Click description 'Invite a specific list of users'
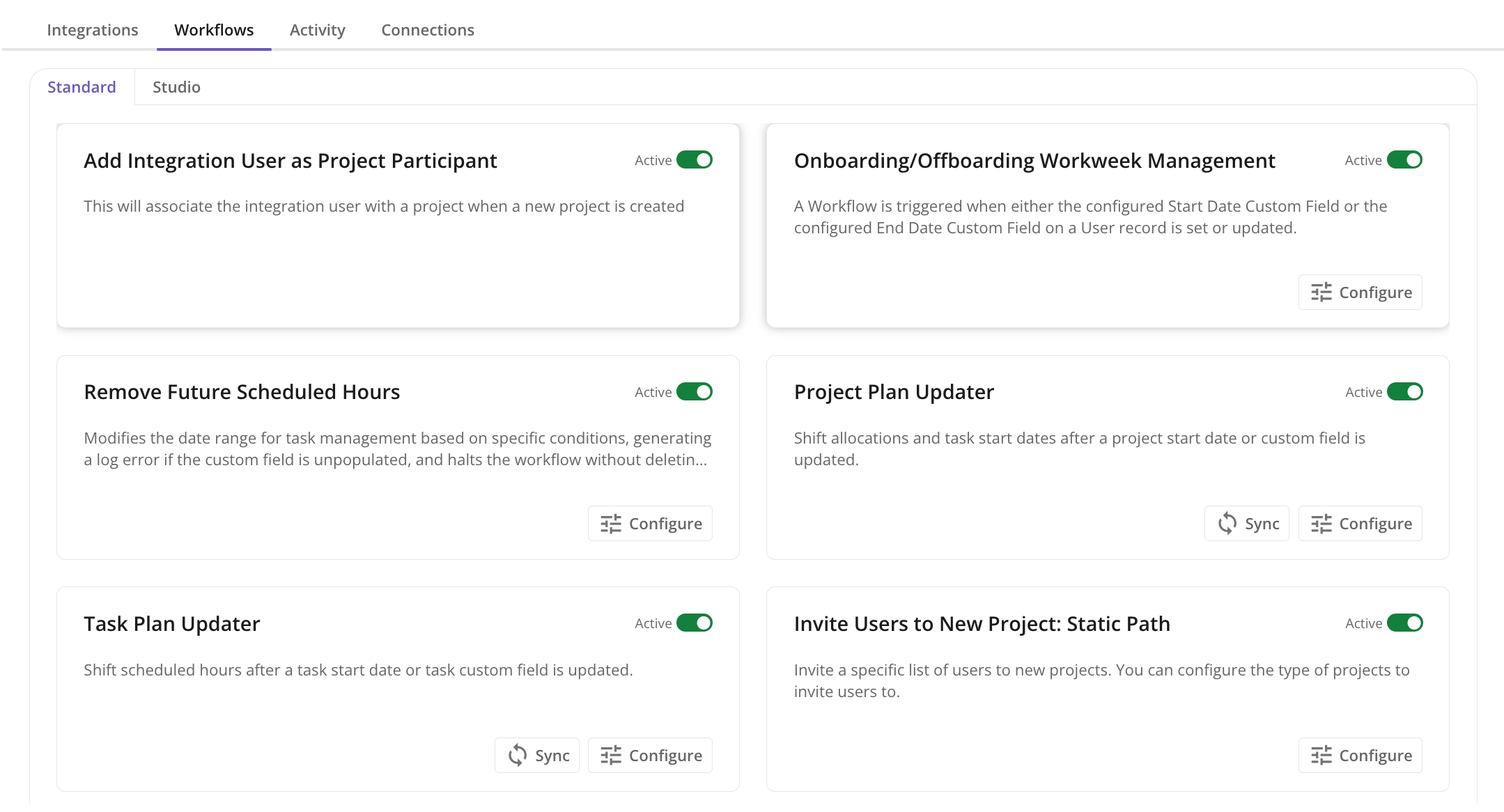The image size is (1504, 812). tap(1102, 680)
